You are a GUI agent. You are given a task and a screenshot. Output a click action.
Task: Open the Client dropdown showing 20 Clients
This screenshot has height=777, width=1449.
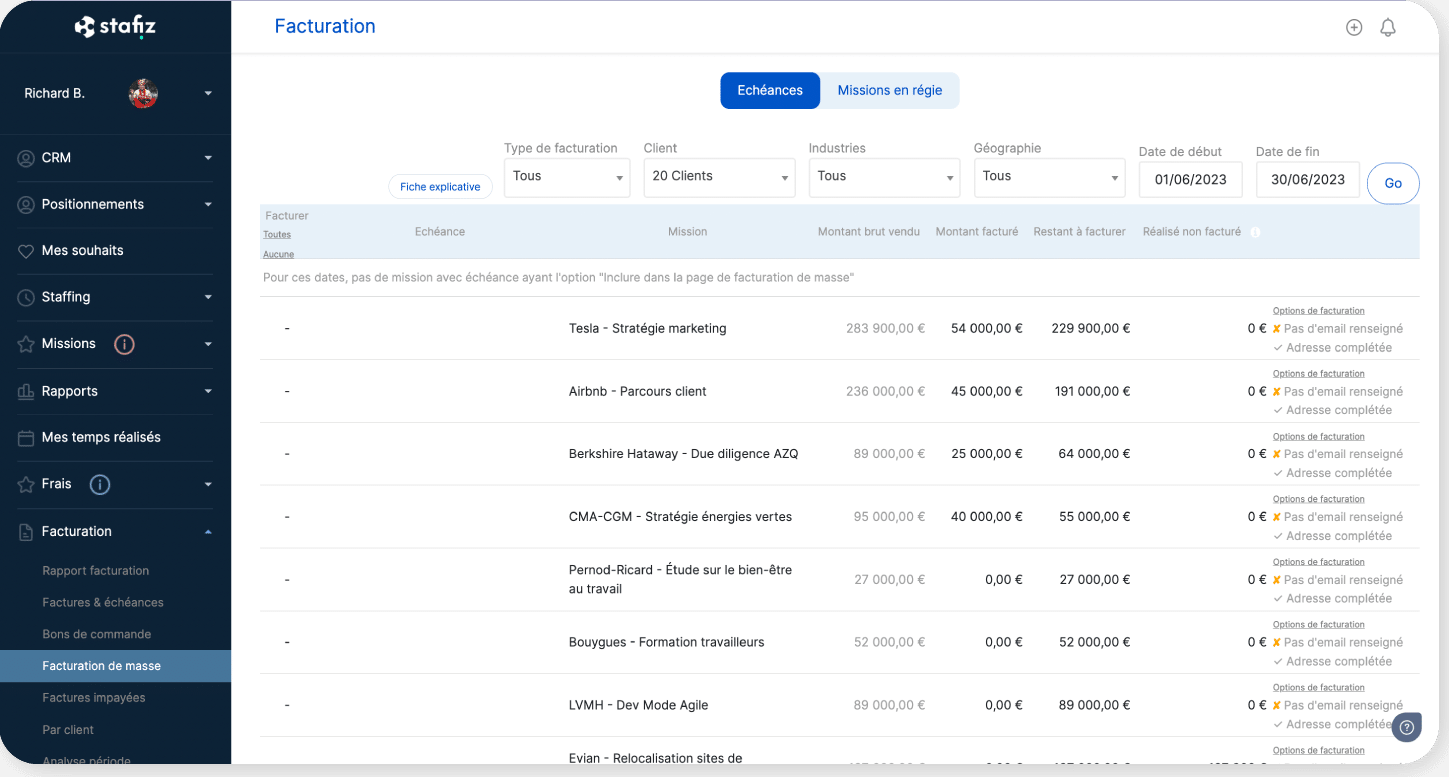click(x=719, y=177)
